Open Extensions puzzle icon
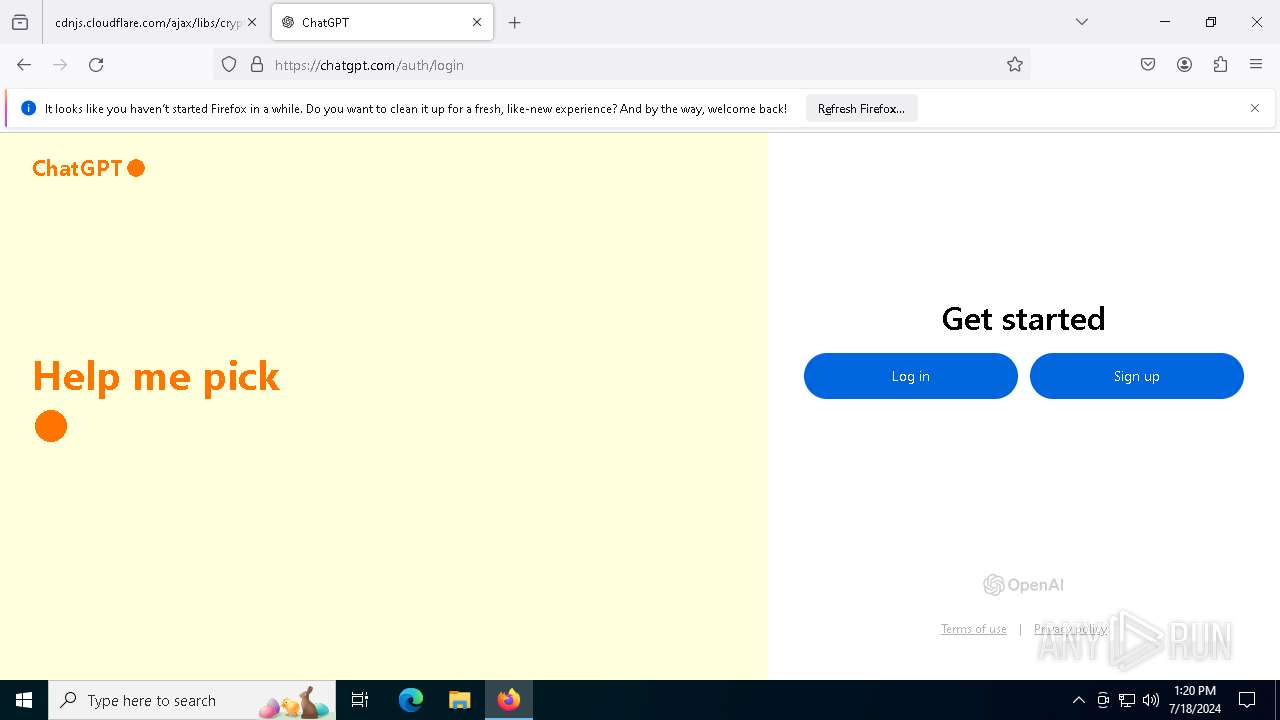 click(1220, 65)
